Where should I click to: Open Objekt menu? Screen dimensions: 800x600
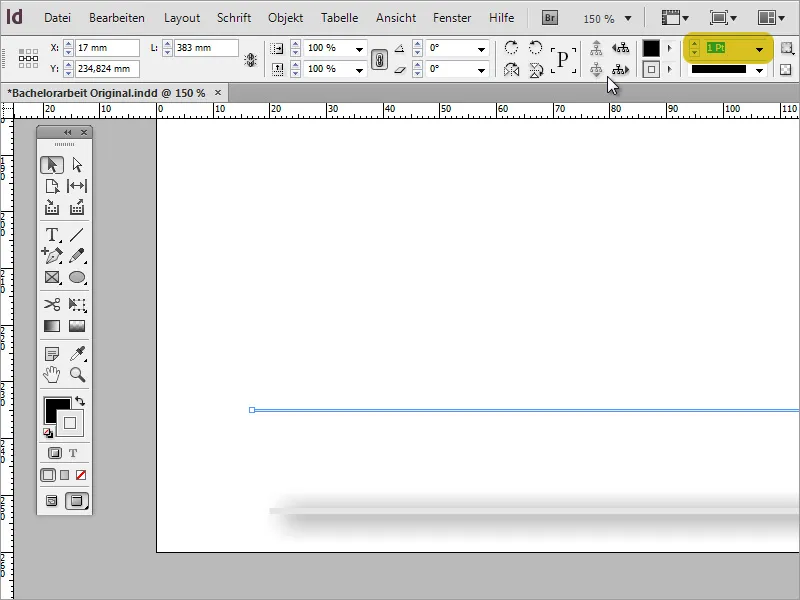(285, 18)
